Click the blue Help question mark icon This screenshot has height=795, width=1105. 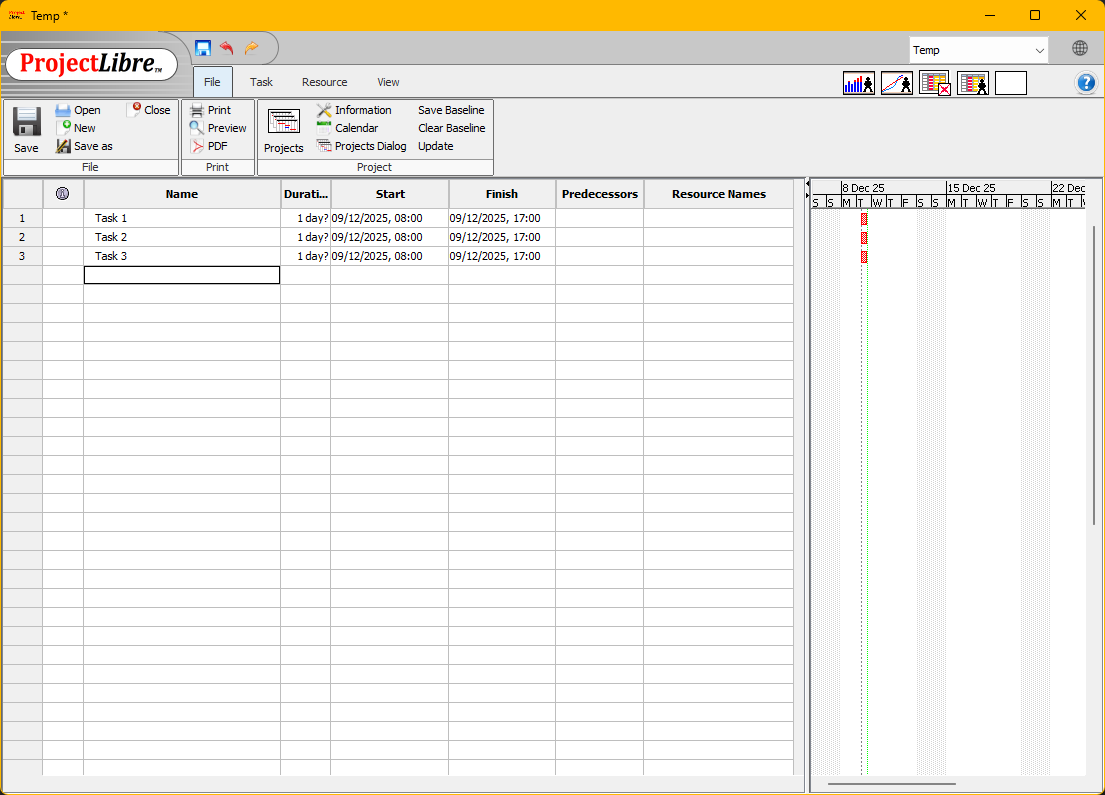click(1086, 83)
